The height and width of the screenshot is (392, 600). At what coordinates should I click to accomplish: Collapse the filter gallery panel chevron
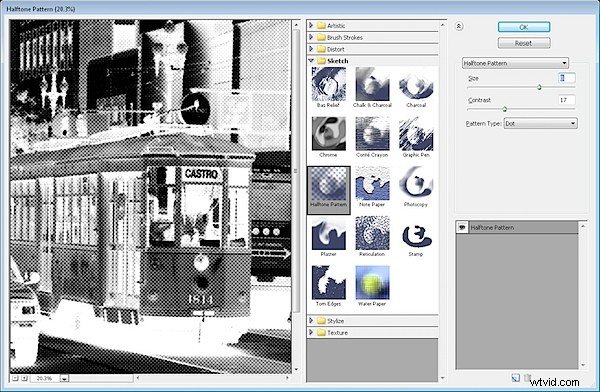tap(459, 26)
